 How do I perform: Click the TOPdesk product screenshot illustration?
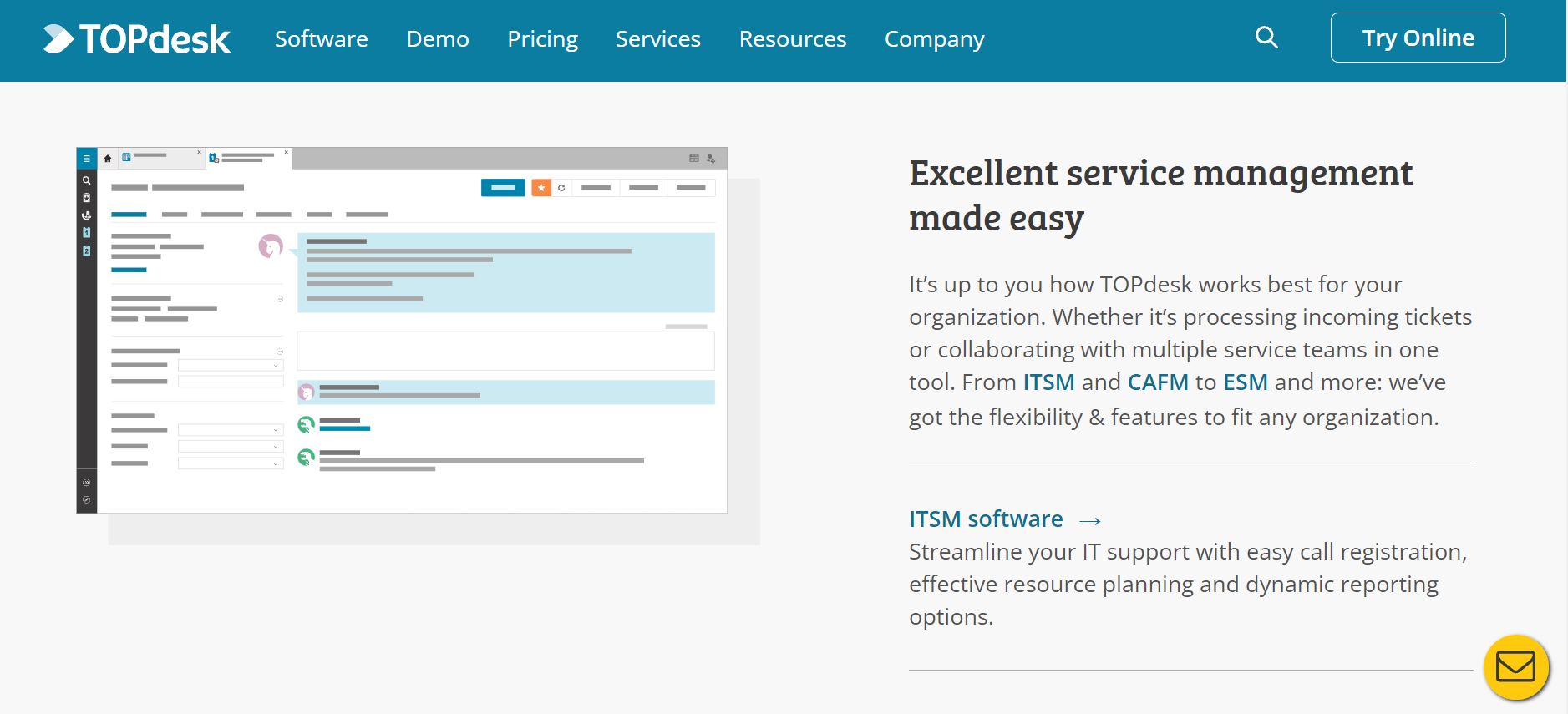point(402,331)
